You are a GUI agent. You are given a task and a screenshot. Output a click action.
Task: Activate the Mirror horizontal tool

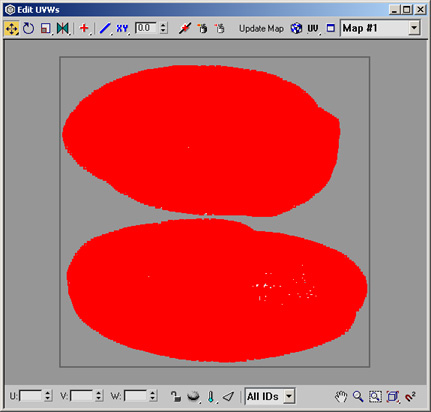[63, 29]
